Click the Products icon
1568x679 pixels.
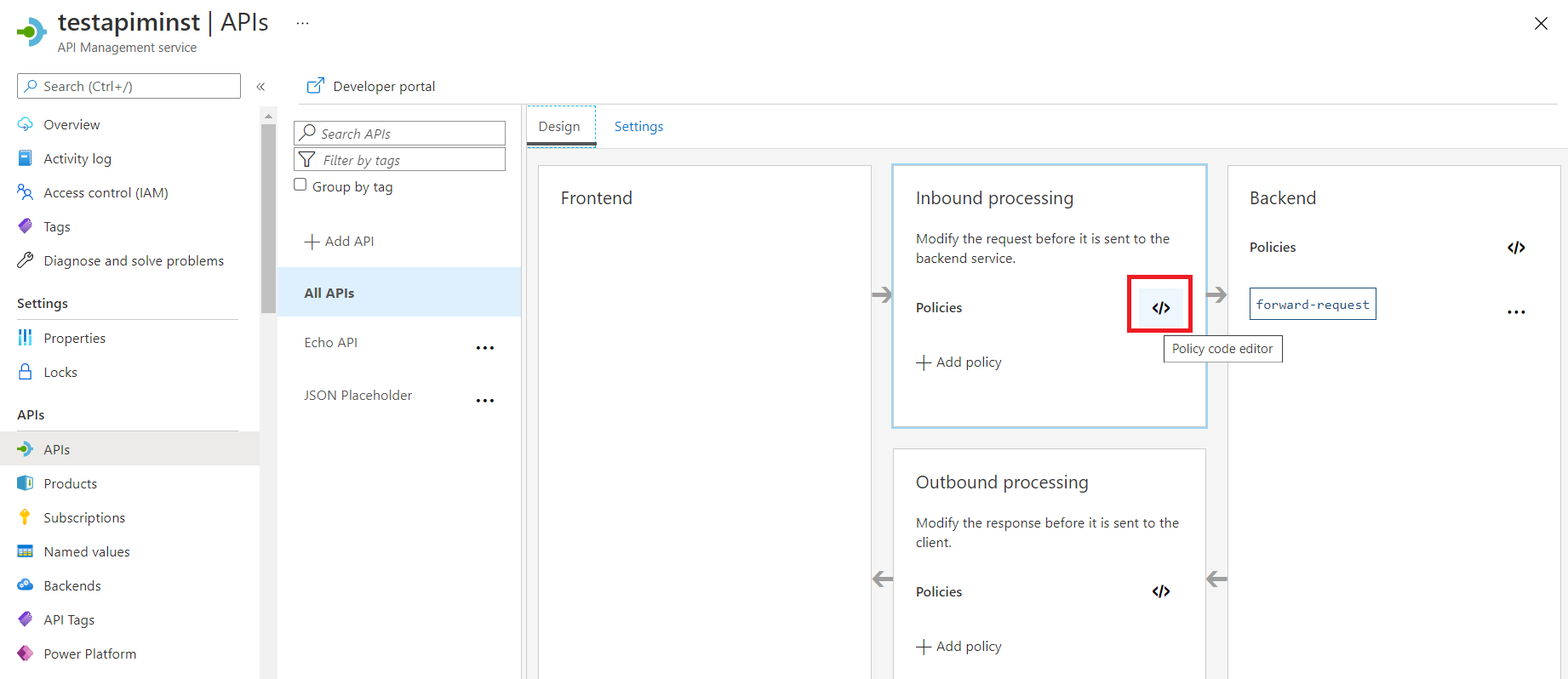(x=26, y=483)
